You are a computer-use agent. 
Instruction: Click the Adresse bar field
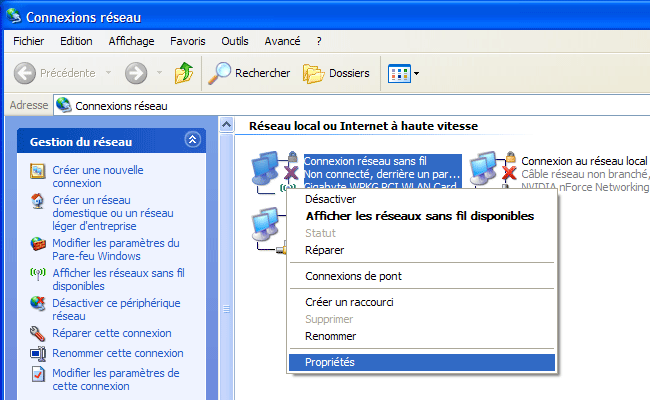pos(350,105)
